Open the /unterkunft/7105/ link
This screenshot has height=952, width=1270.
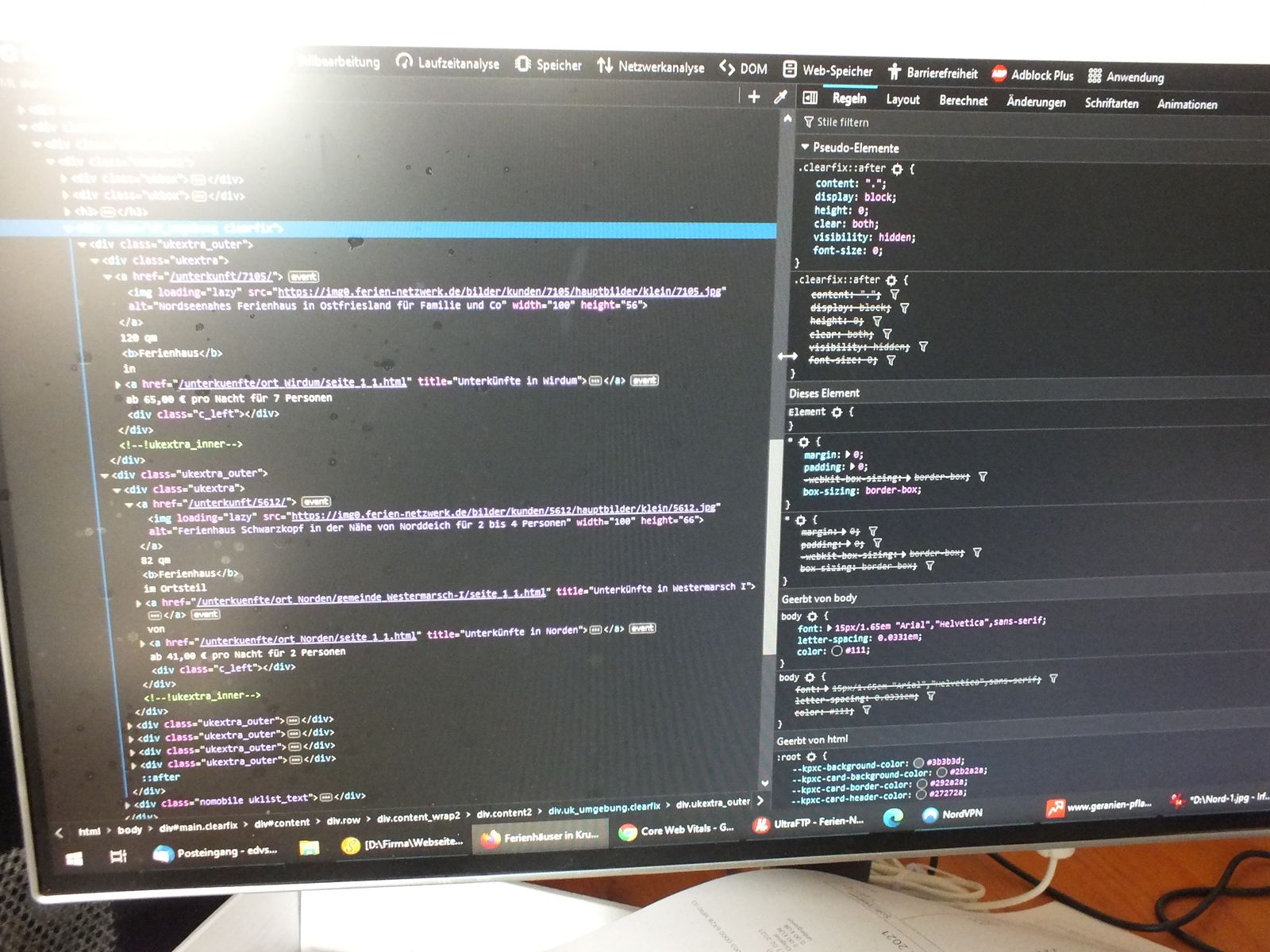coord(222,276)
